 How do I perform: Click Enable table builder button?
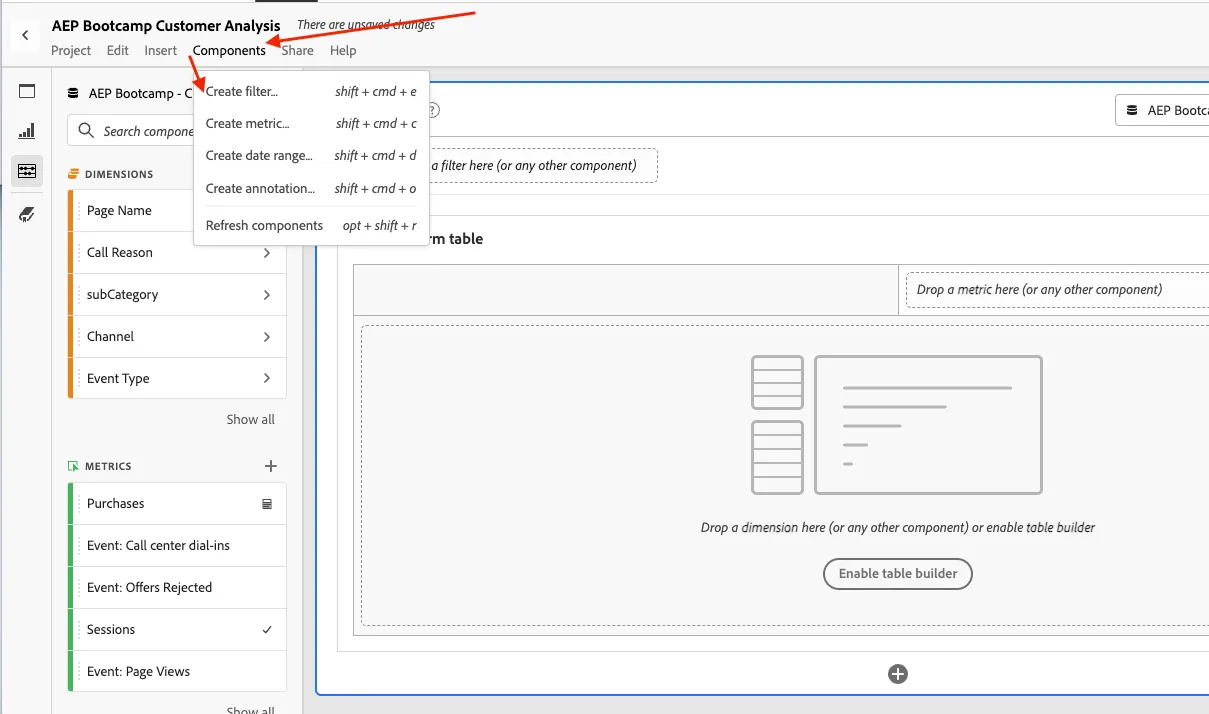pos(898,574)
